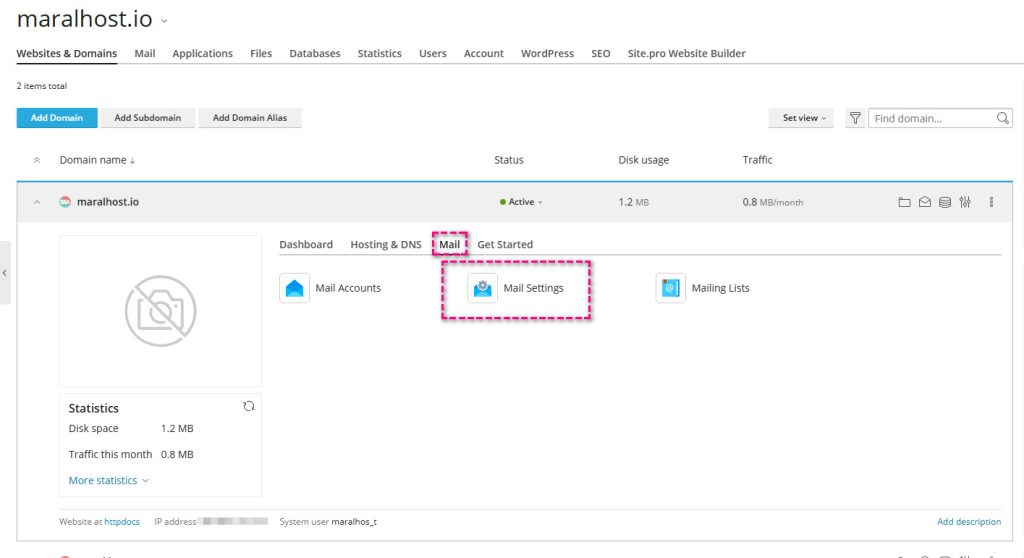This screenshot has width=1024, height=558.
Task: Open the Applications tab
Action: (202, 54)
